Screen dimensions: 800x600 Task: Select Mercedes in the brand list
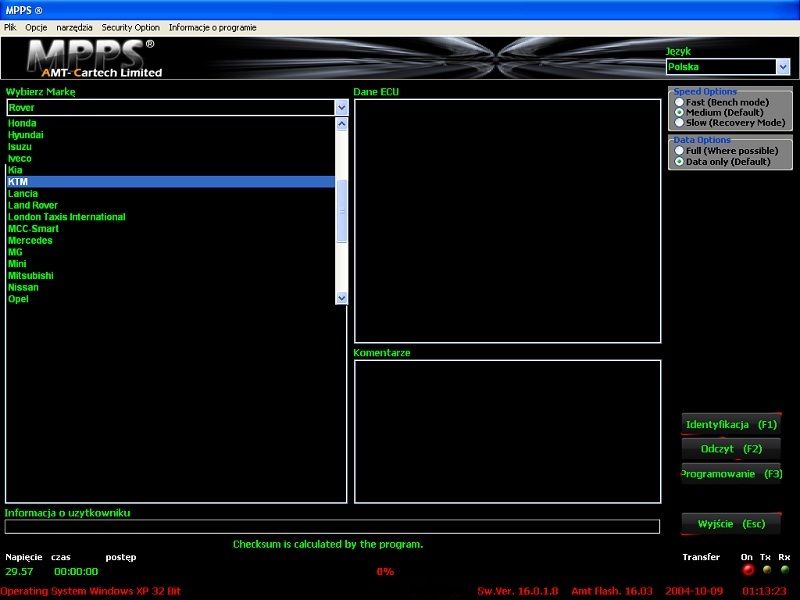(30, 241)
